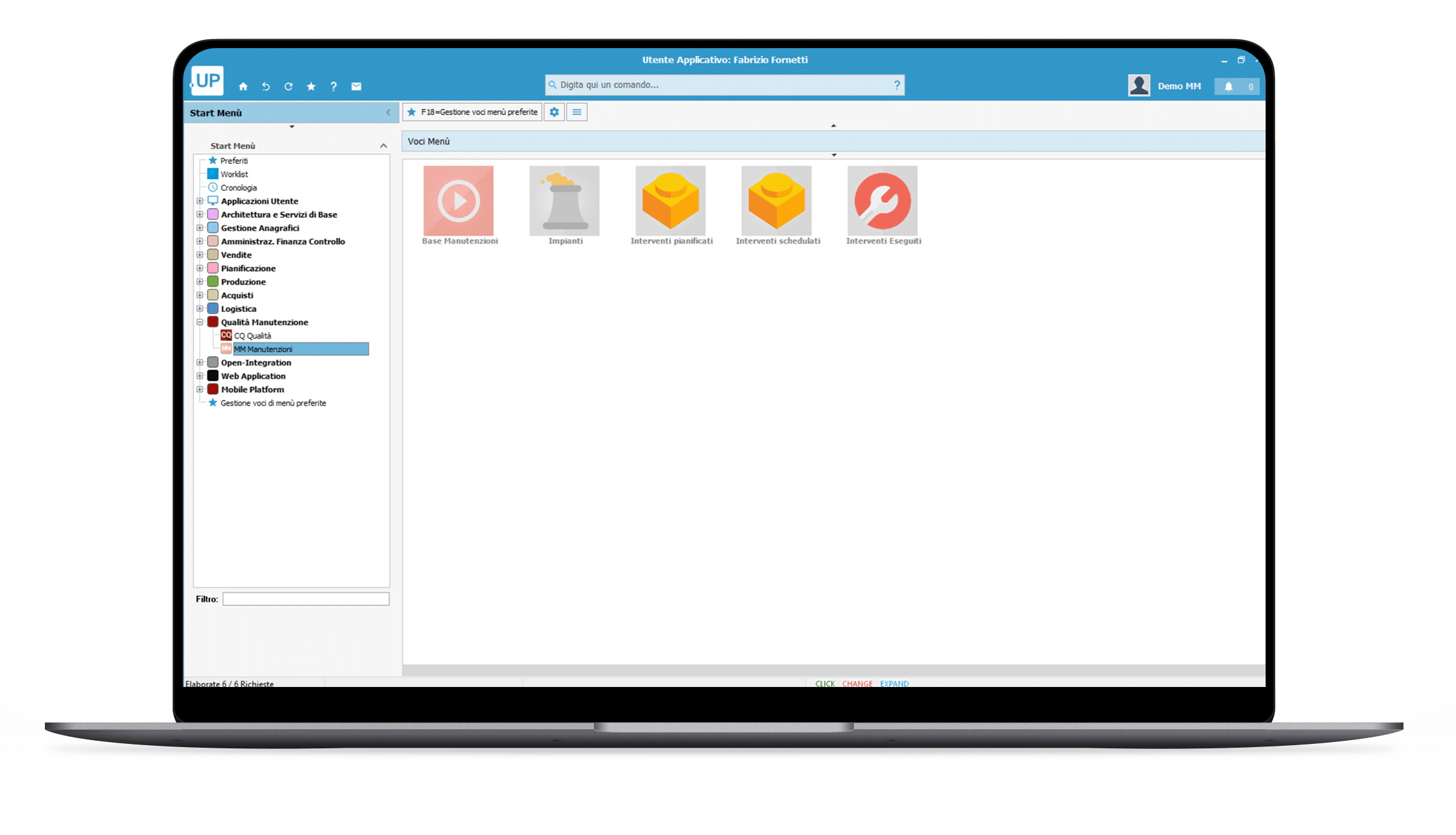Collapse the Qualità Manutenzione node
This screenshot has height=835, width=1456.
200,322
